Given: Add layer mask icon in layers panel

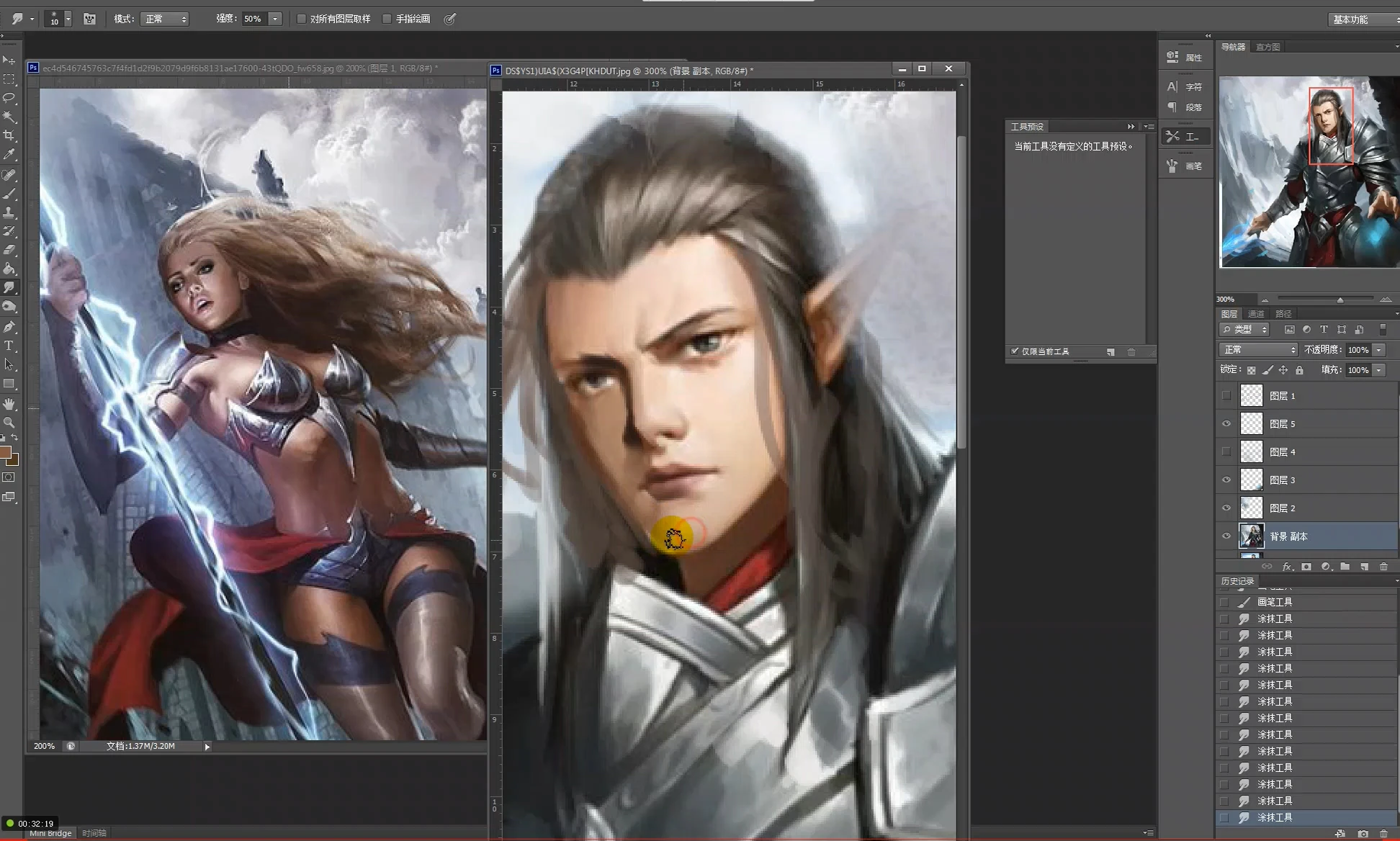Looking at the screenshot, I should (1306, 567).
